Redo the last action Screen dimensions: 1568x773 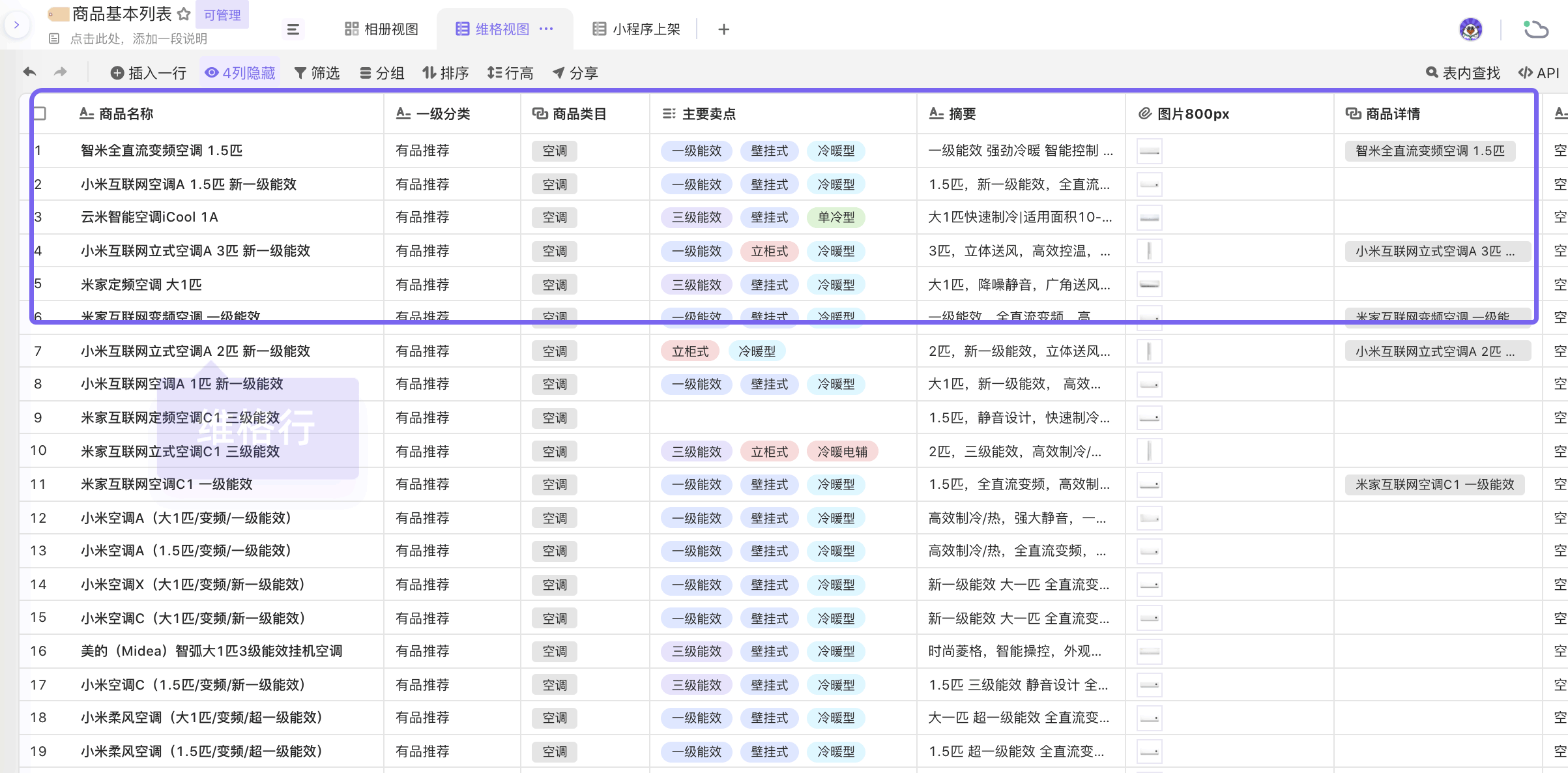point(61,72)
